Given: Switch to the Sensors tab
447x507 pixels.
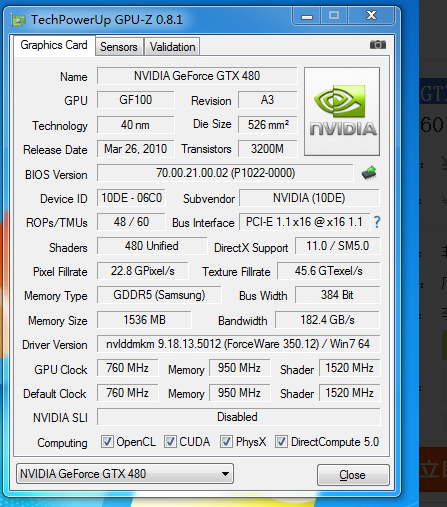Looking at the screenshot, I should point(119,47).
